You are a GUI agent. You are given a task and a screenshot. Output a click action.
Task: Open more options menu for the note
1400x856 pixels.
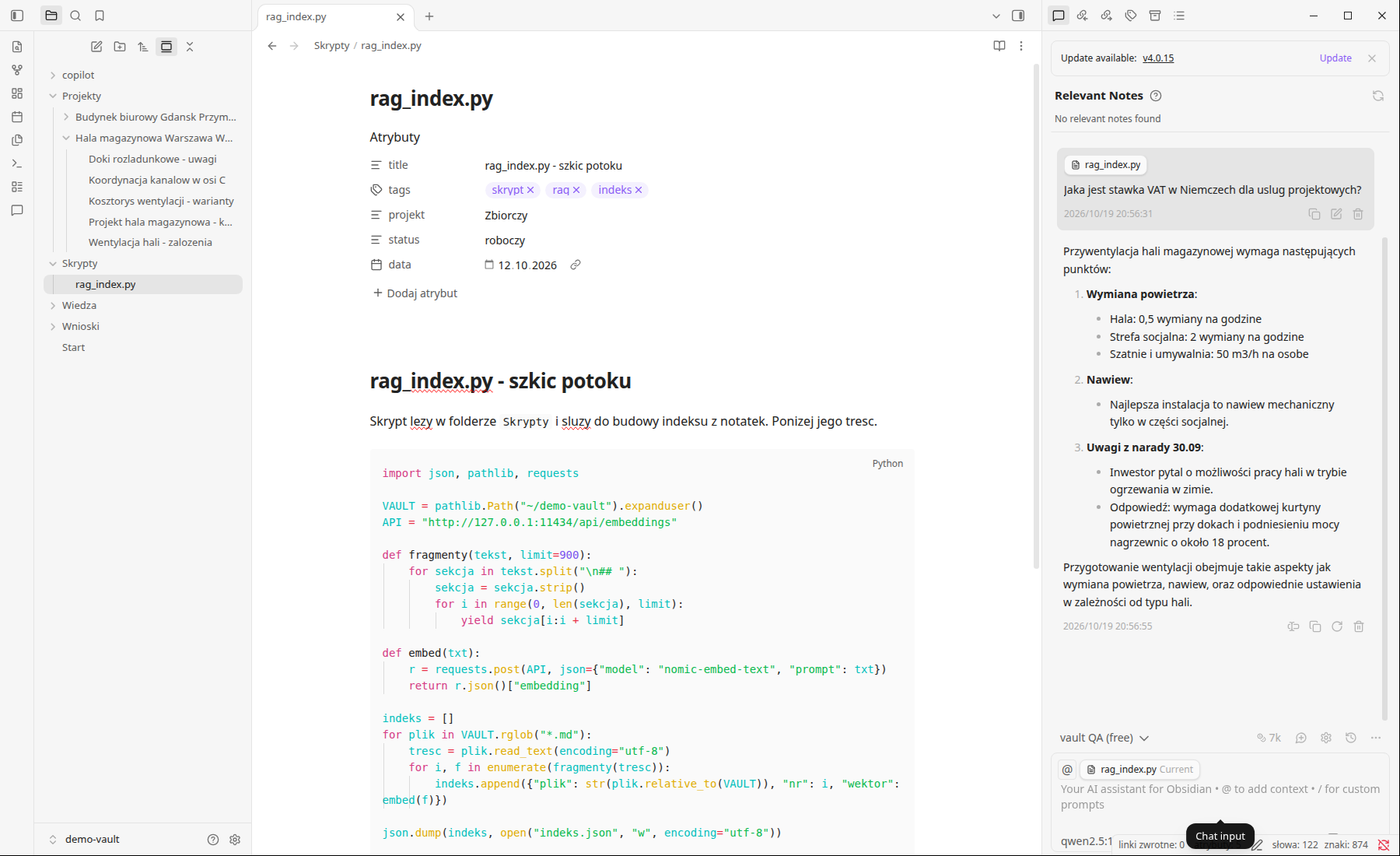[1021, 46]
